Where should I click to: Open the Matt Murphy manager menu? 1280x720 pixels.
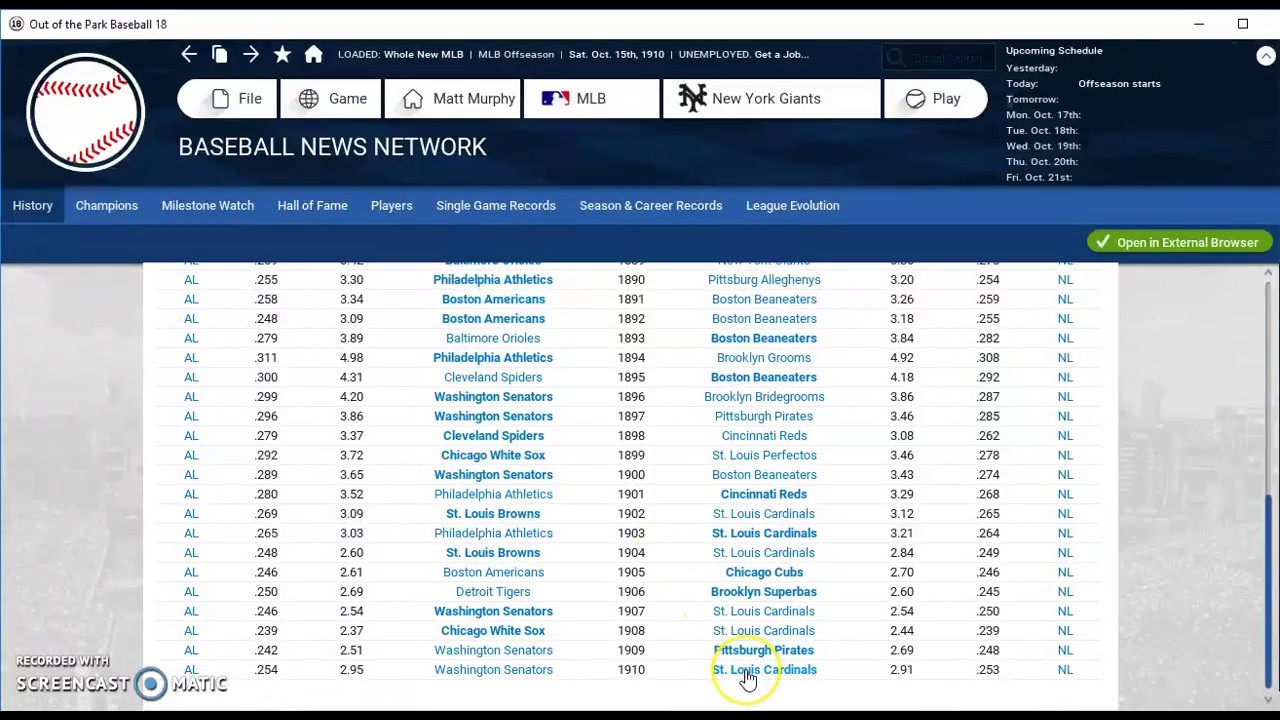[x=451, y=98]
